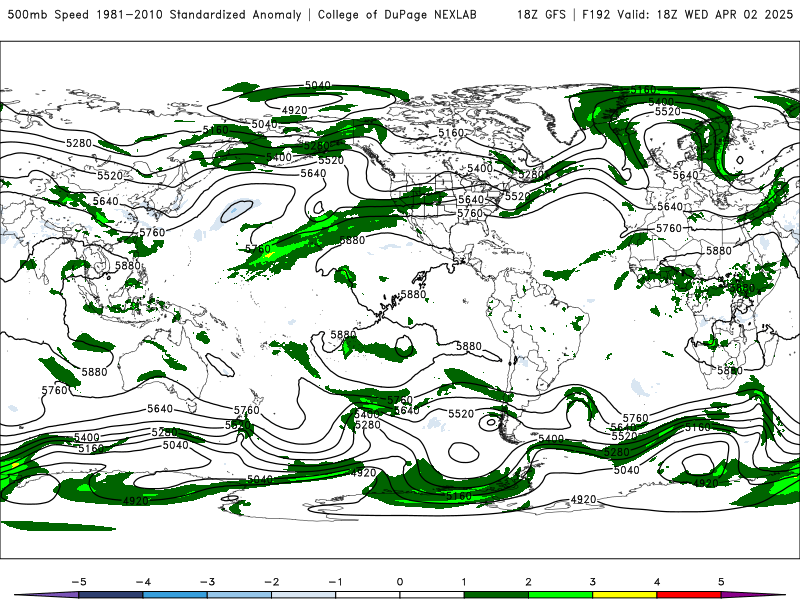The height and width of the screenshot is (600, 800).
Task: Click the title text '500mb Speed 1981-2010 Standardized Anomaly'
Action: coord(154,15)
